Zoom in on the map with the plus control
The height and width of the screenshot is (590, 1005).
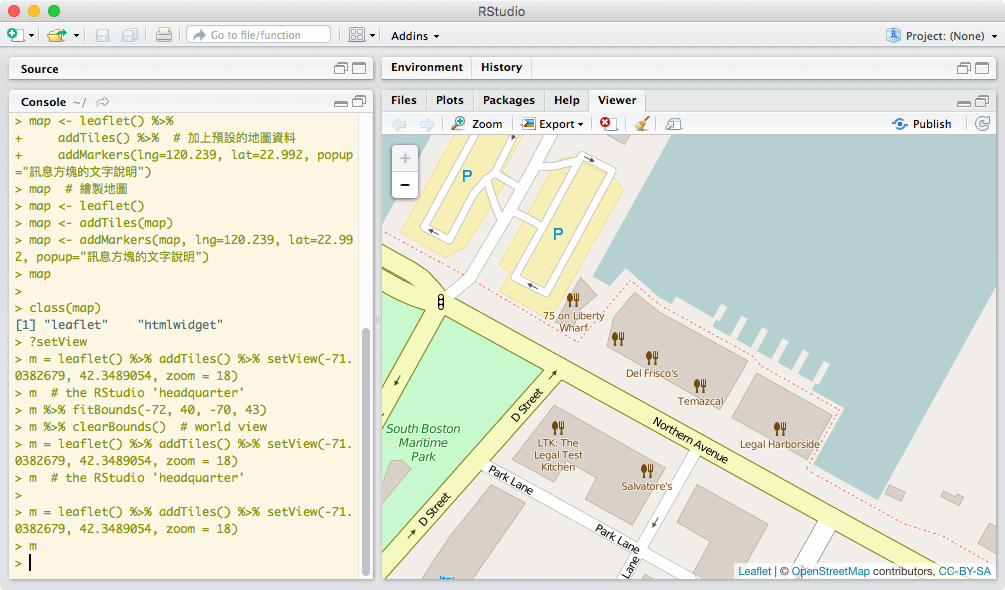click(x=404, y=157)
